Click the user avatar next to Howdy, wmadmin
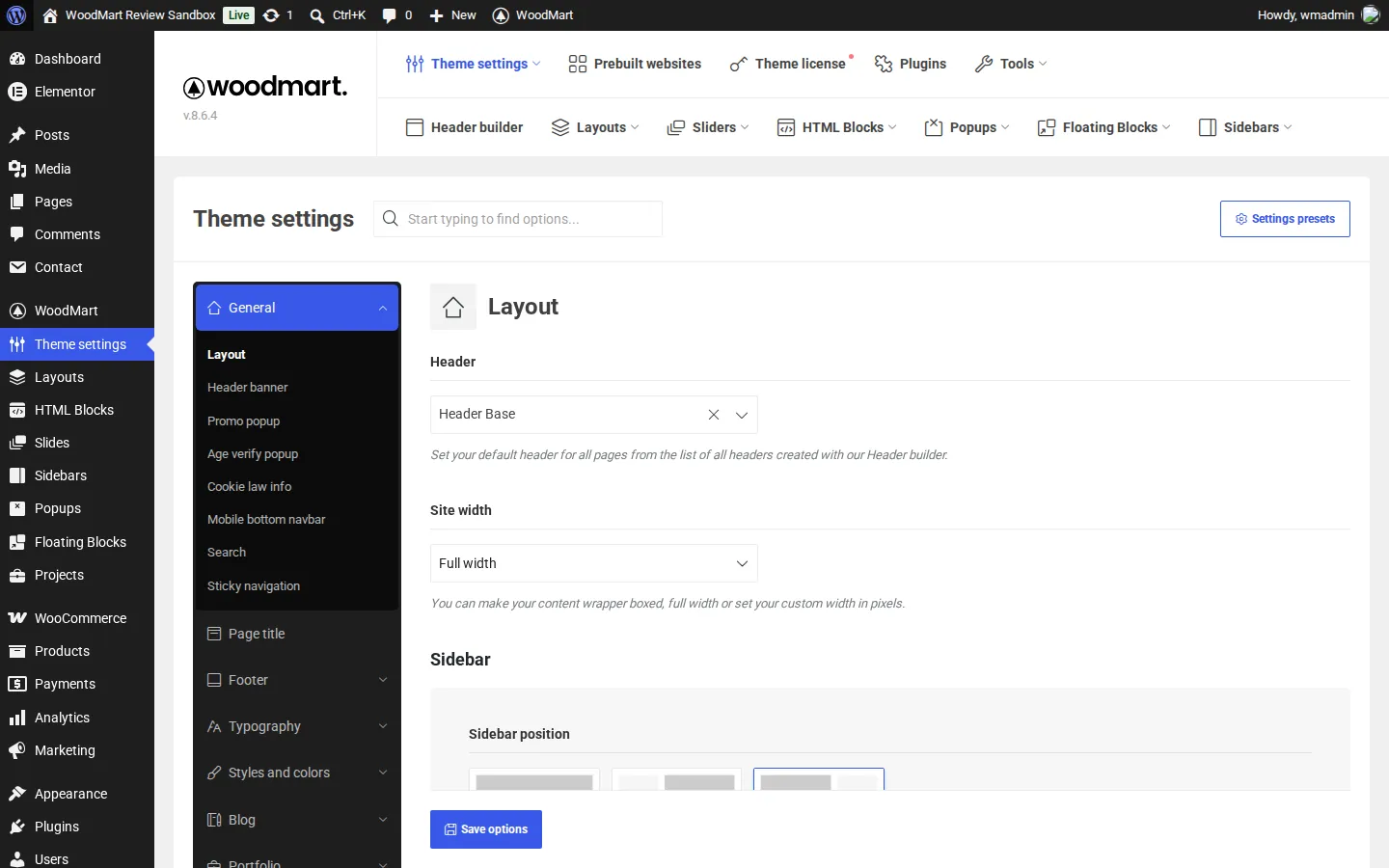This screenshot has width=1389, height=868. 1371,15
